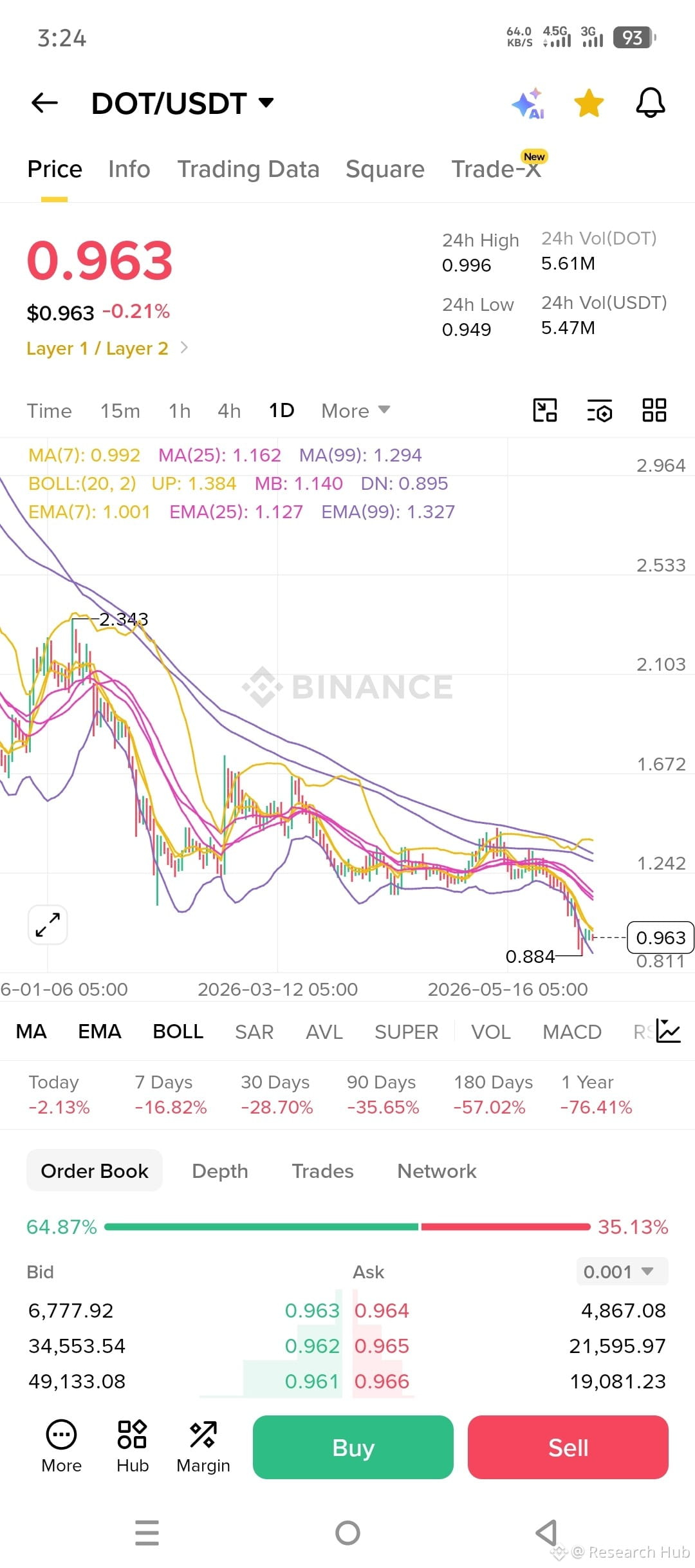
Task: Open the Margin trading icon
Action: [x=203, y=1446]
